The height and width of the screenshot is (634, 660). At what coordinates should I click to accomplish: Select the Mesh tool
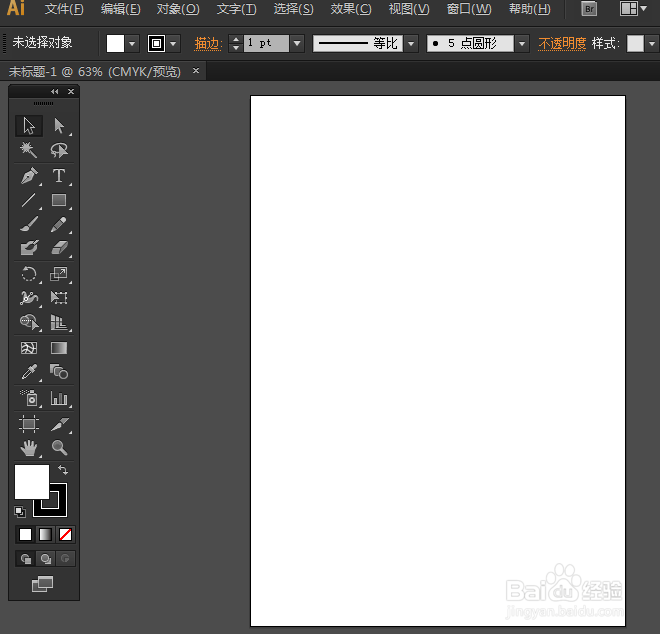point(29,348)
